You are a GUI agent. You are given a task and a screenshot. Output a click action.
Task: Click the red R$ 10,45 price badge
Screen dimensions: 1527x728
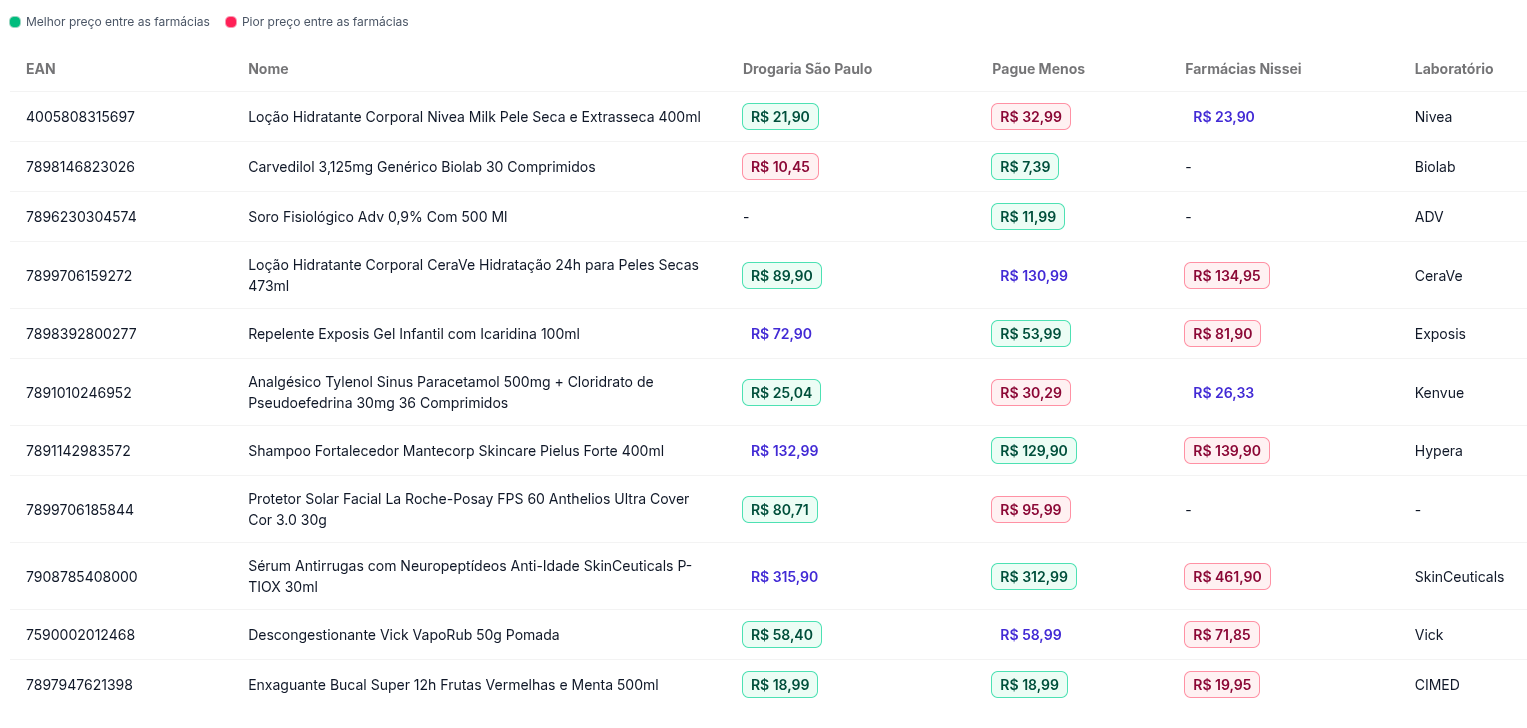(780, 167)
